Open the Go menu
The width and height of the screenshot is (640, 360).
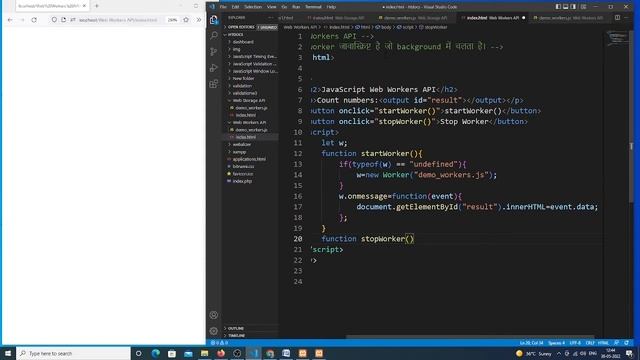[x=284, y=7]
